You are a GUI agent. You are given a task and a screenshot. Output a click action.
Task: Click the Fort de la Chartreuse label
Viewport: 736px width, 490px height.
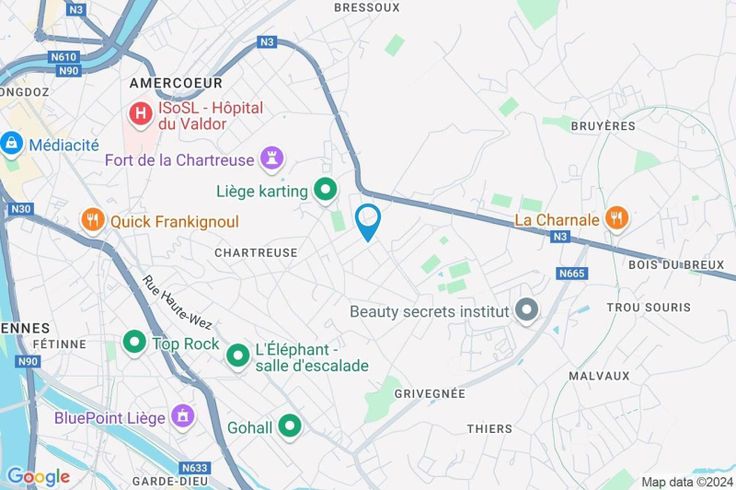tap(179, 160)
